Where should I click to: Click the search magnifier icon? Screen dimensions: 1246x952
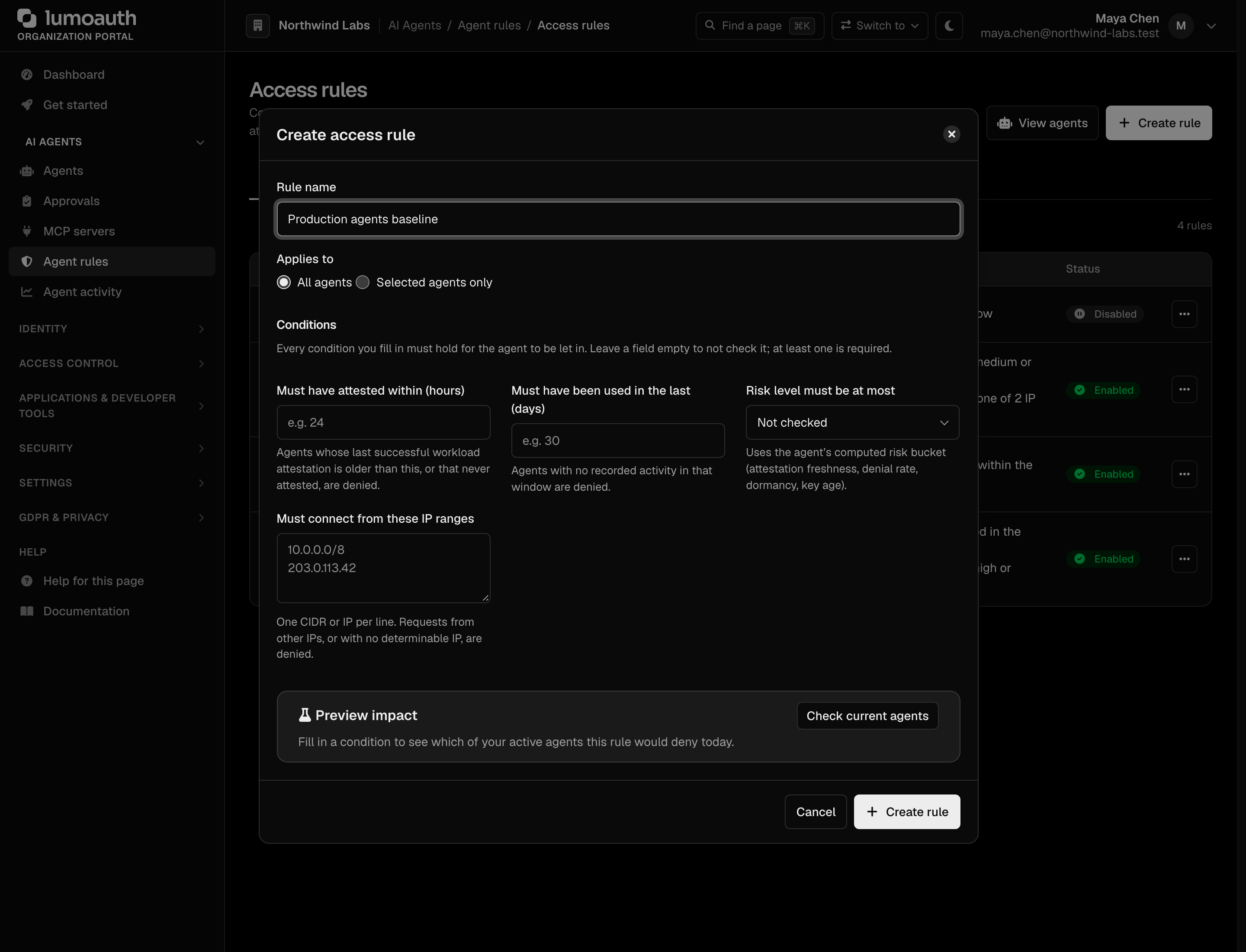click(710, 25)
